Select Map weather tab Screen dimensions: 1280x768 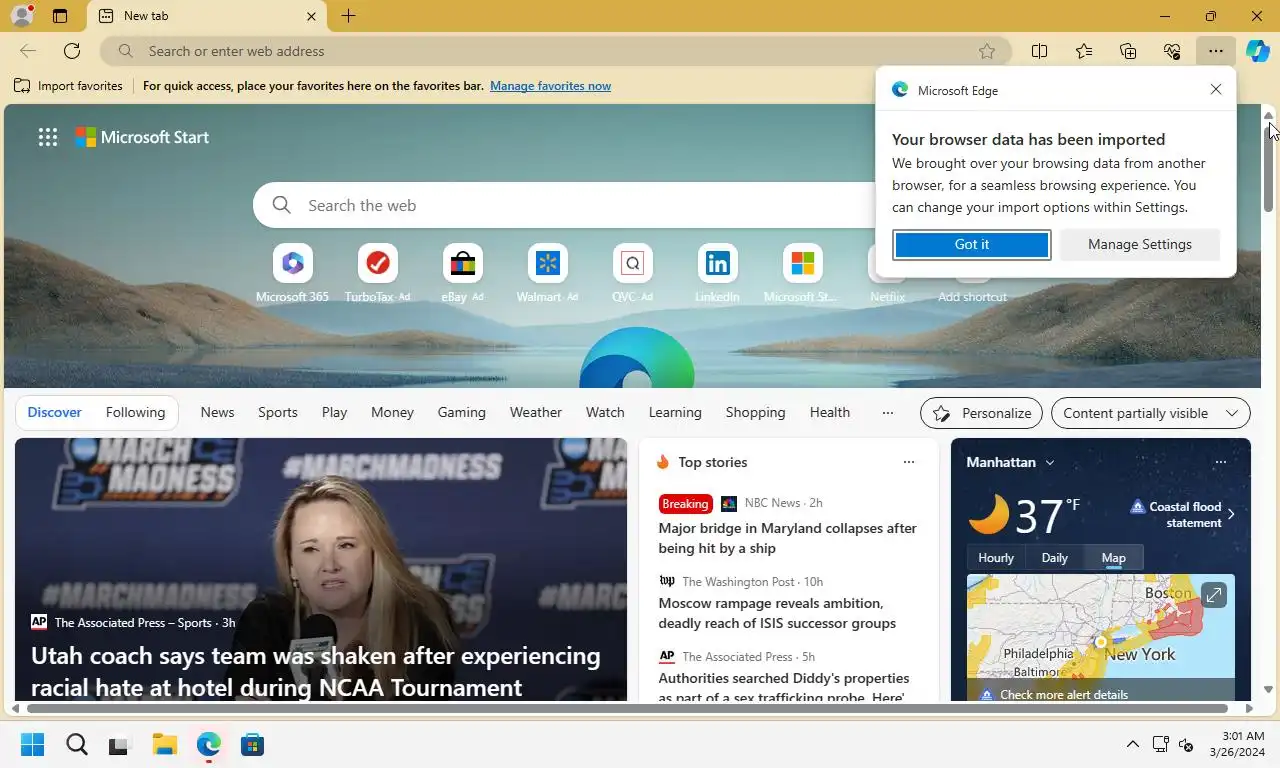(x=1113, y=558)
